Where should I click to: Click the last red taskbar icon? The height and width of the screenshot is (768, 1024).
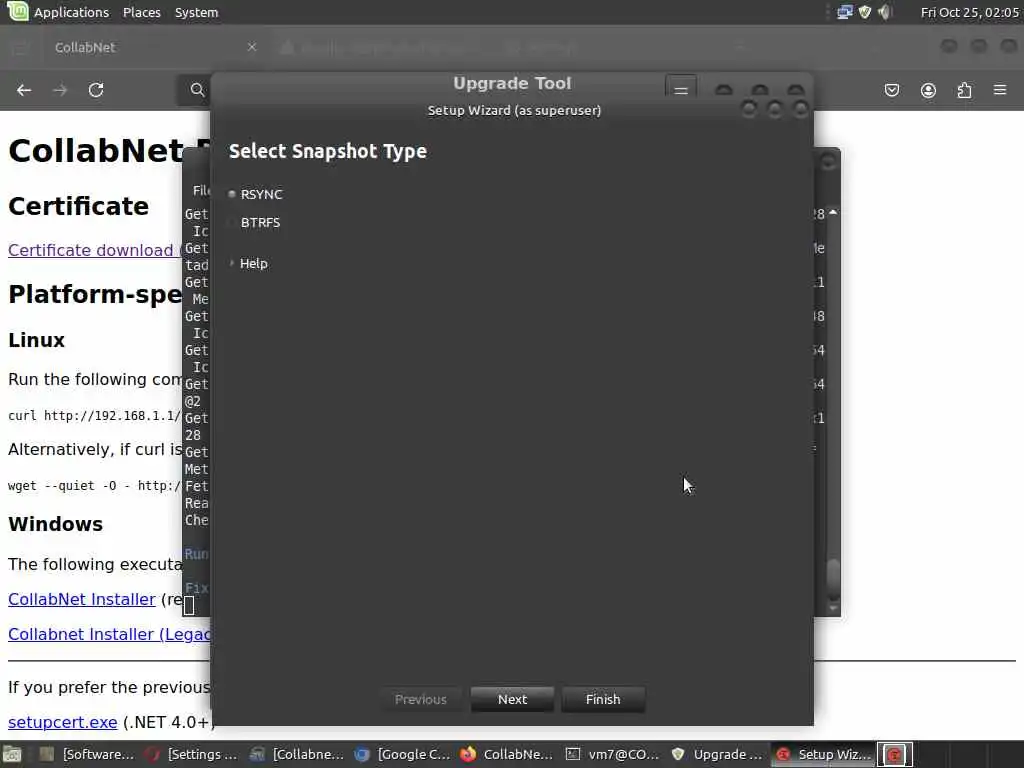[894, 754]
